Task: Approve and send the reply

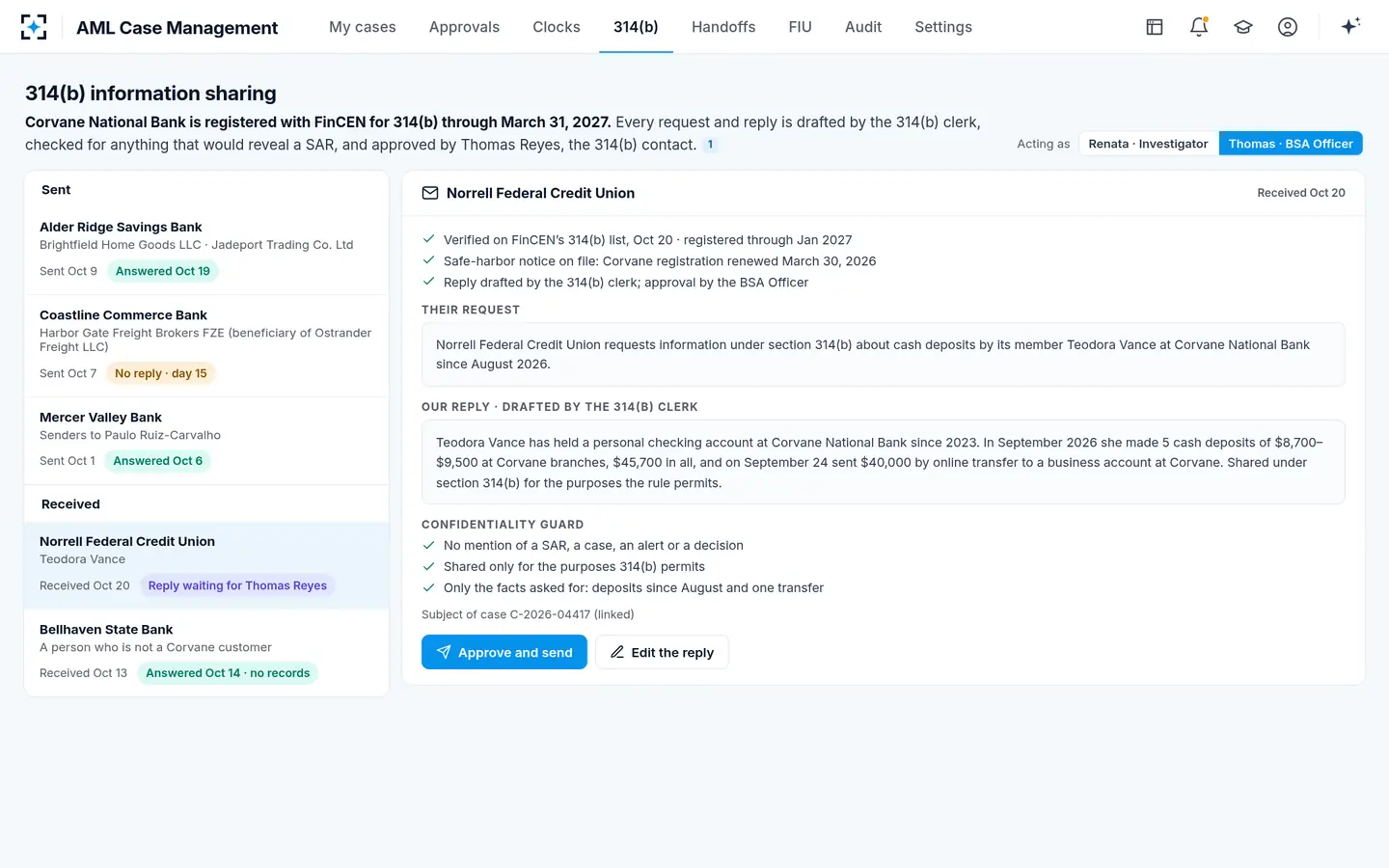Action: tap(504, 652)
